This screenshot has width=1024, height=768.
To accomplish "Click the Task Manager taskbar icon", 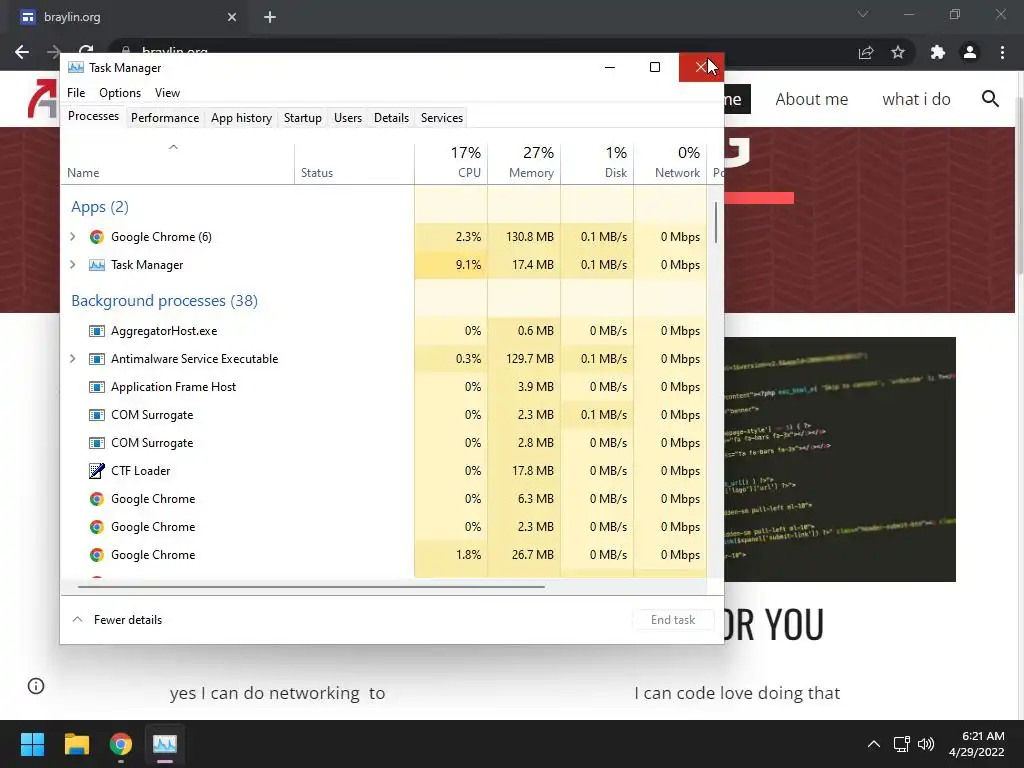I will coord(165,744).
